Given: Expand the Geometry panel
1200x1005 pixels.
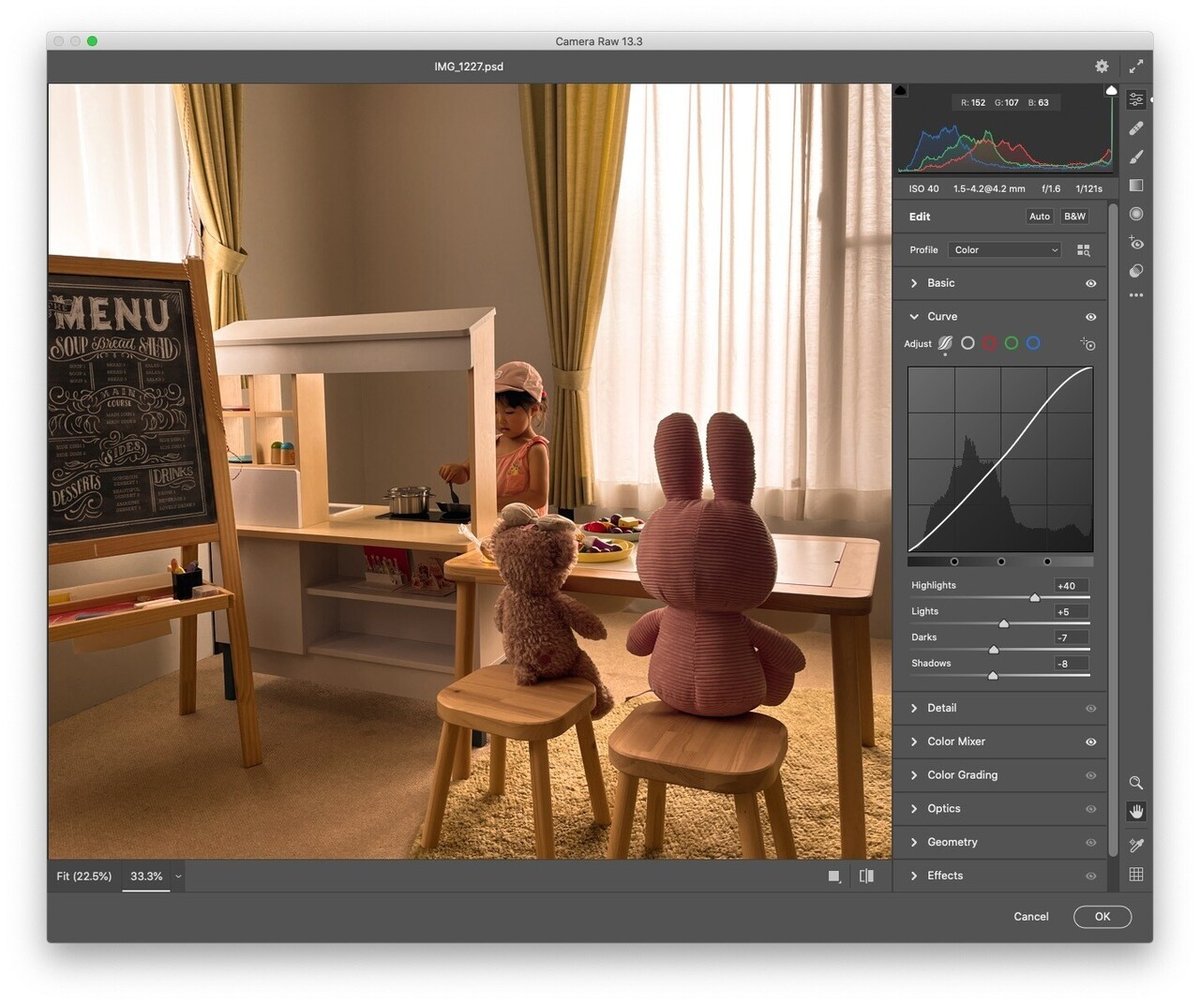Looking at the screenshot, I should tap(913, 842).
